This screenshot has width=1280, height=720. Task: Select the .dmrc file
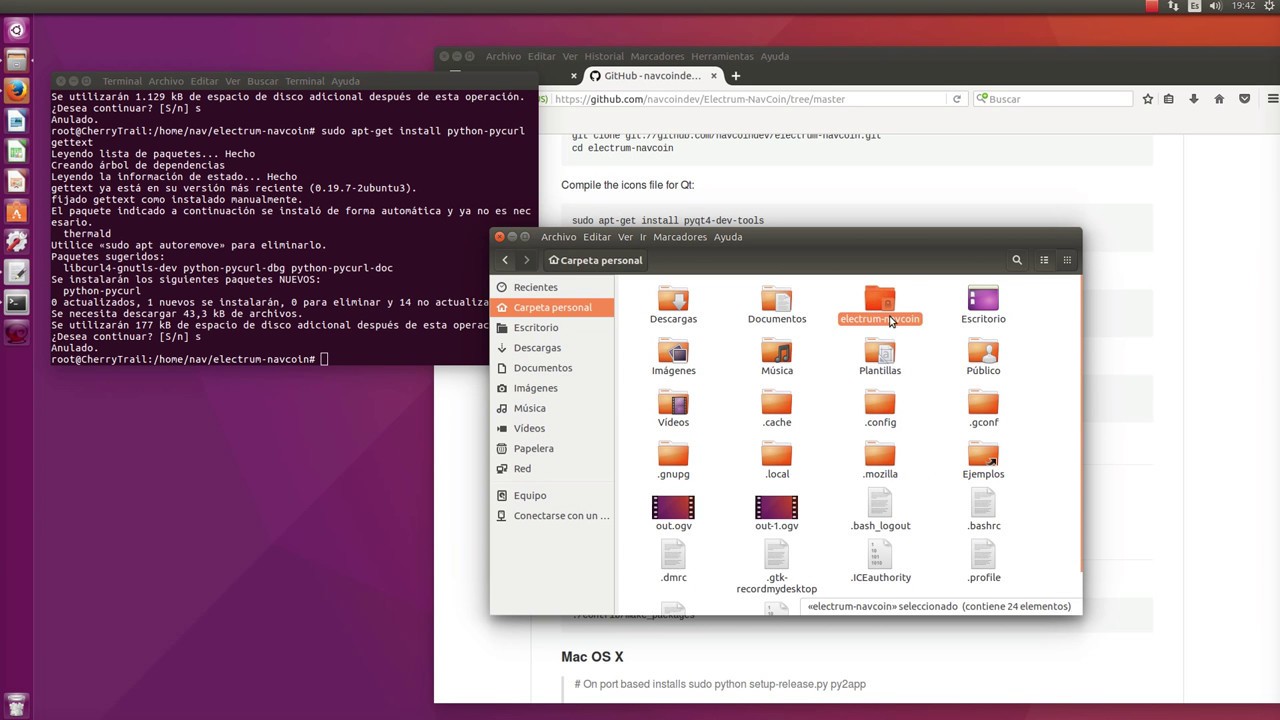[673, 562]
